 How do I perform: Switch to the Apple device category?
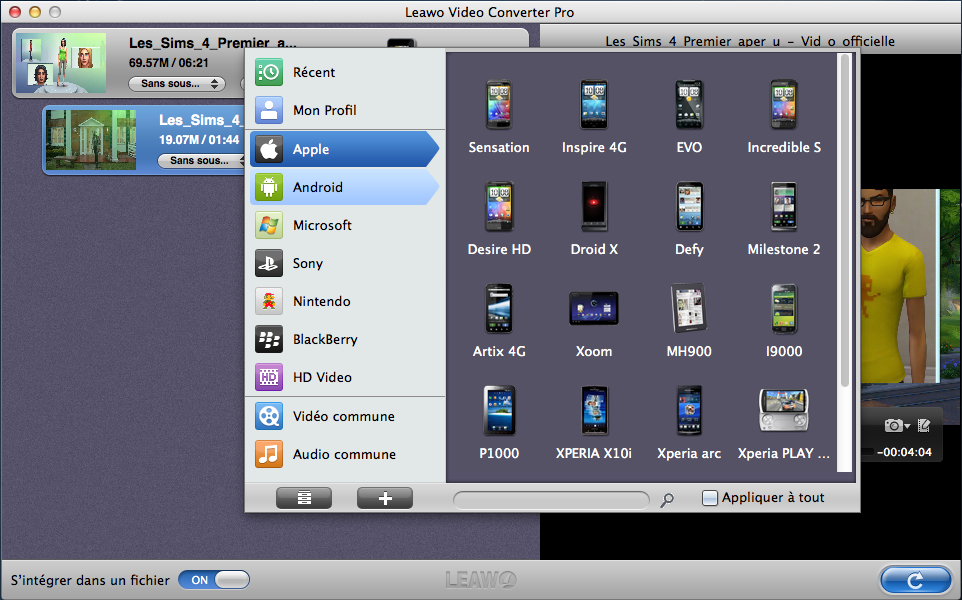click(345, 149)
